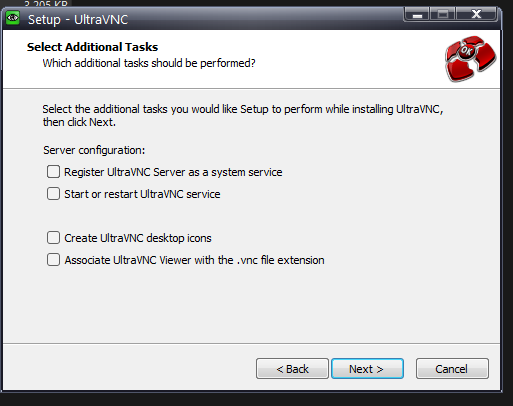Screen dimensions: 513x406
Task: Enable Register UltraVNC Server as system service checkbox
Action: (x=53, y=172)
